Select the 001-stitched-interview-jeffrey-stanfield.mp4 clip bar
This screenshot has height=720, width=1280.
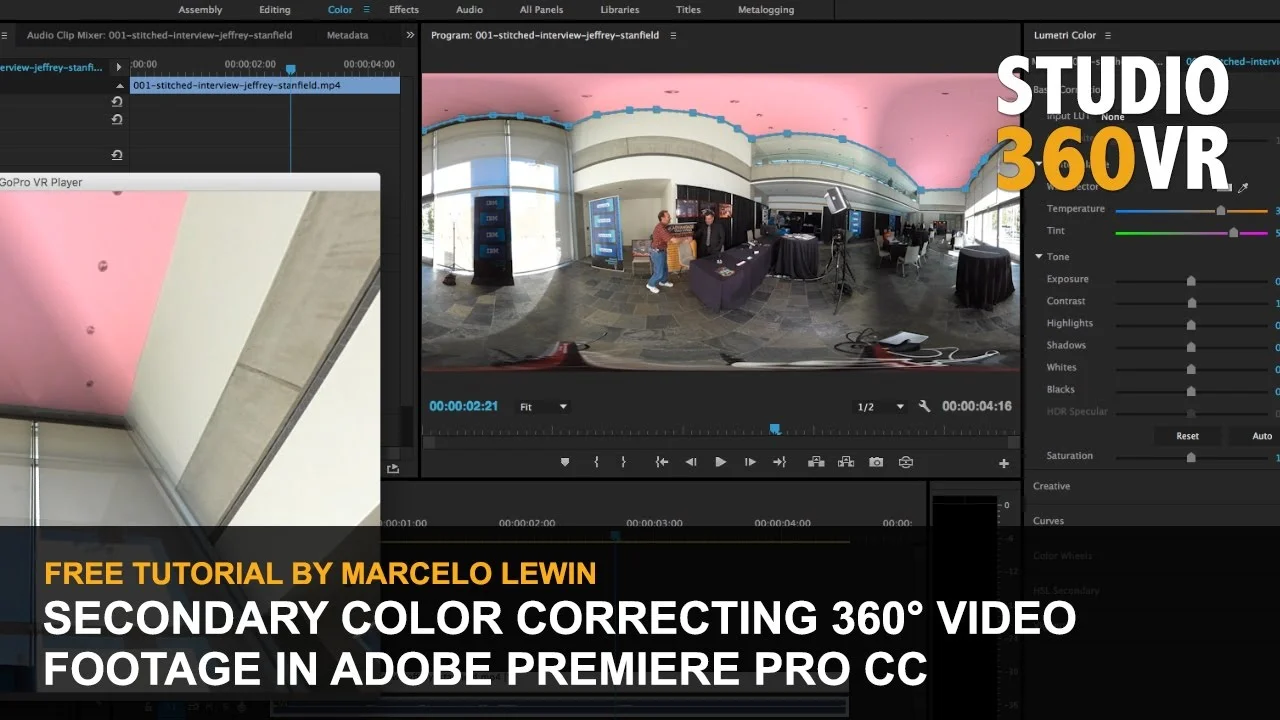[x=265, y=86]
